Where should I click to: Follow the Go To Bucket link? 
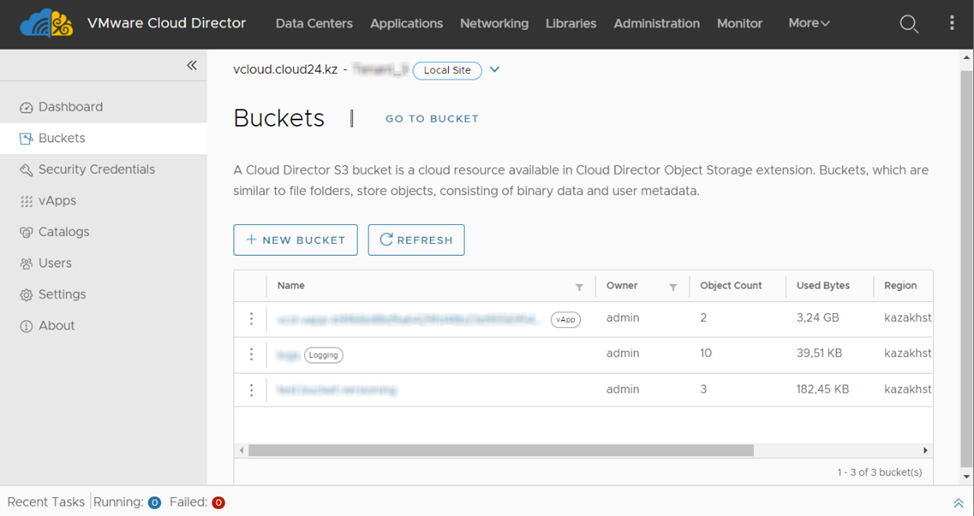click(x=432, y=119)
